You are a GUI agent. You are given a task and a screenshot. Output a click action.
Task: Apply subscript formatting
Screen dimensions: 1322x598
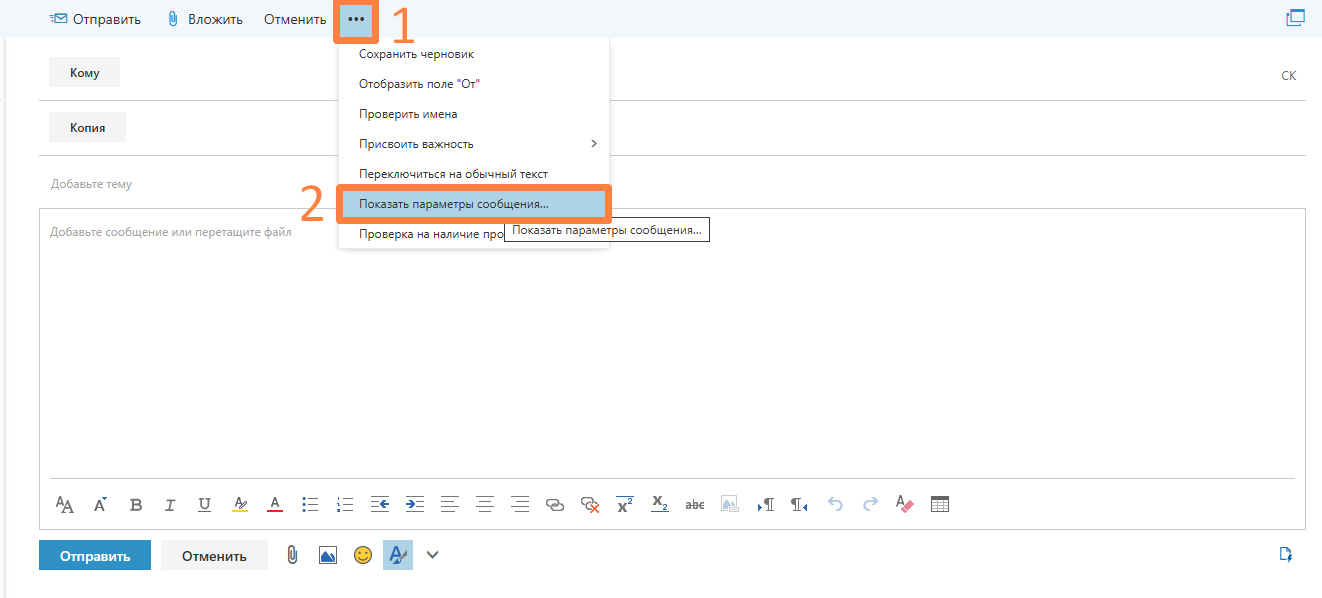(660, 504)
